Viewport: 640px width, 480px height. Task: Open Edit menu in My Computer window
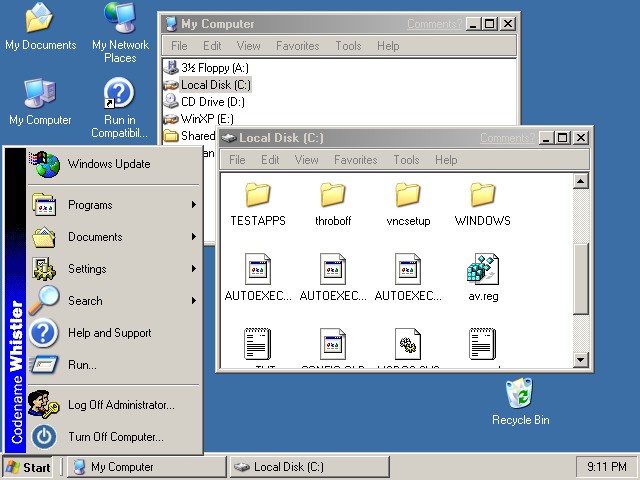tap(212, 46)
